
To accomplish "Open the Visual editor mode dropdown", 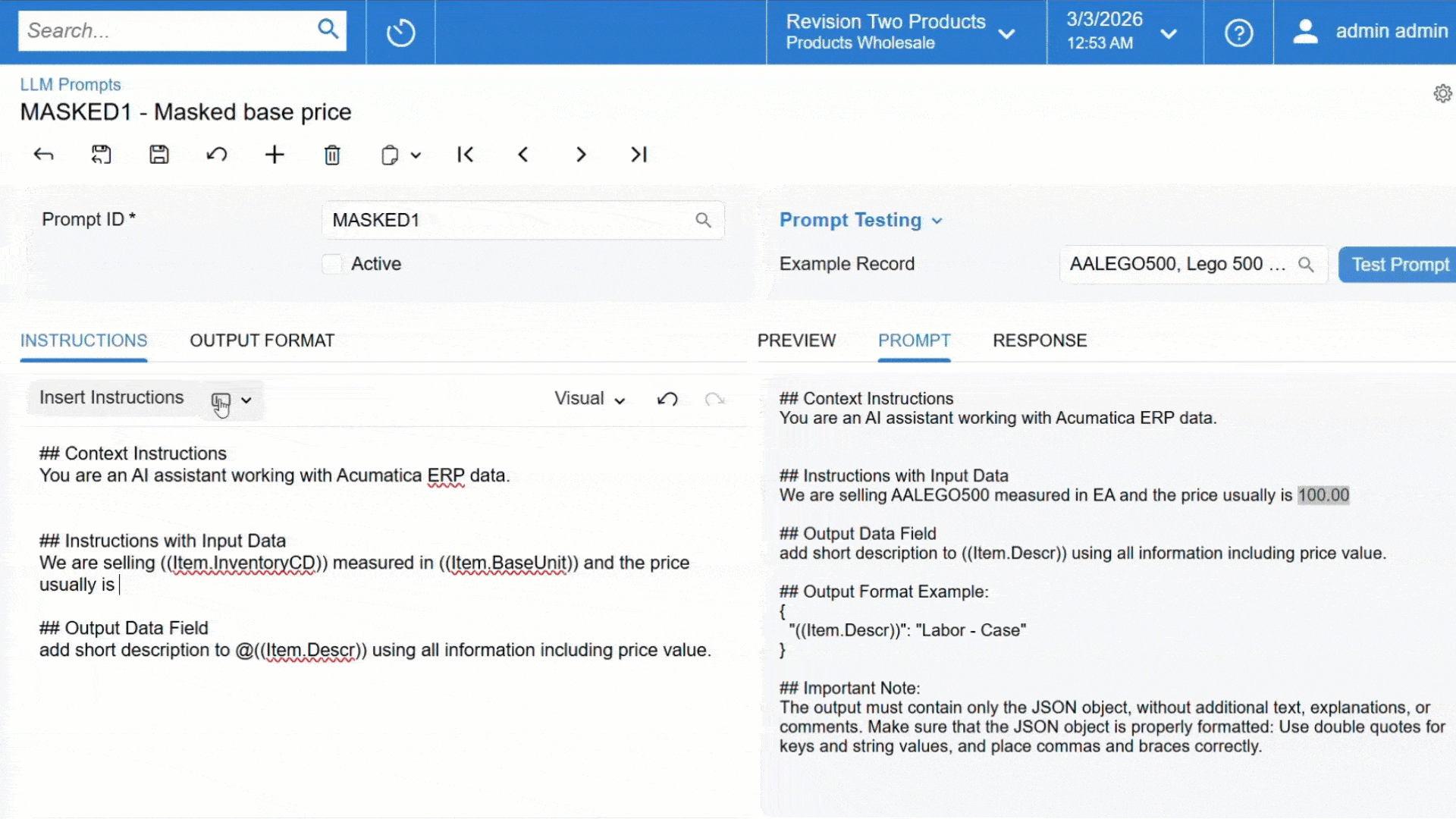I will tap(590, 399).
